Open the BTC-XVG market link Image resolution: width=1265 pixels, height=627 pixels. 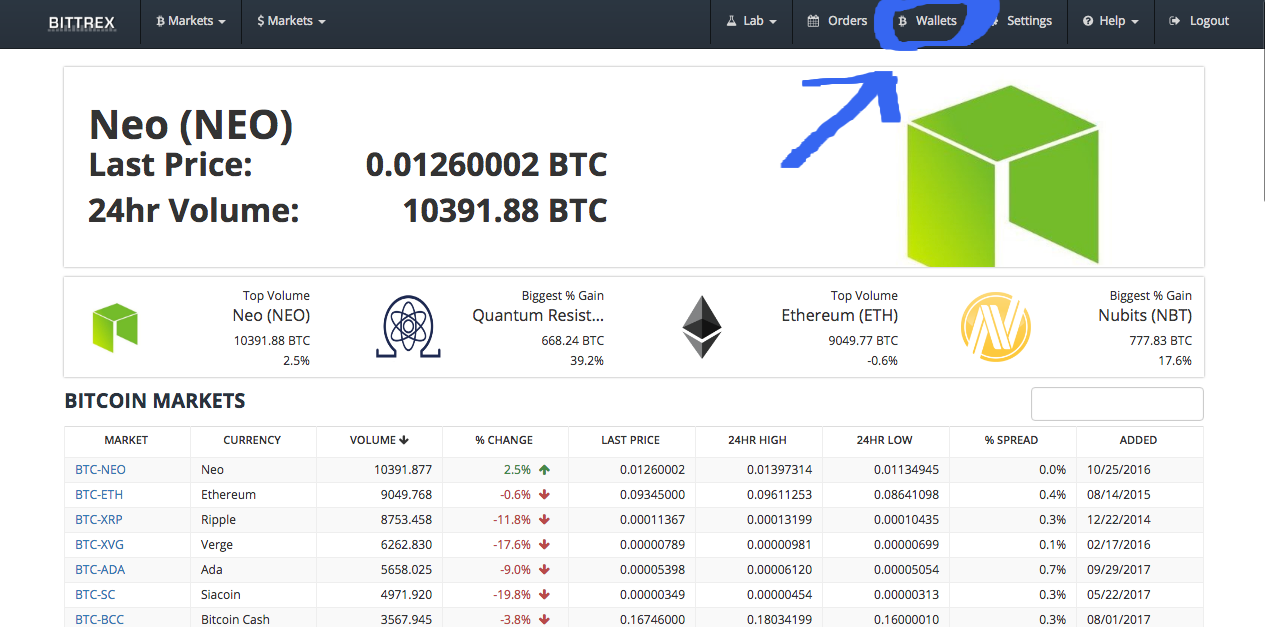[99, 545]
